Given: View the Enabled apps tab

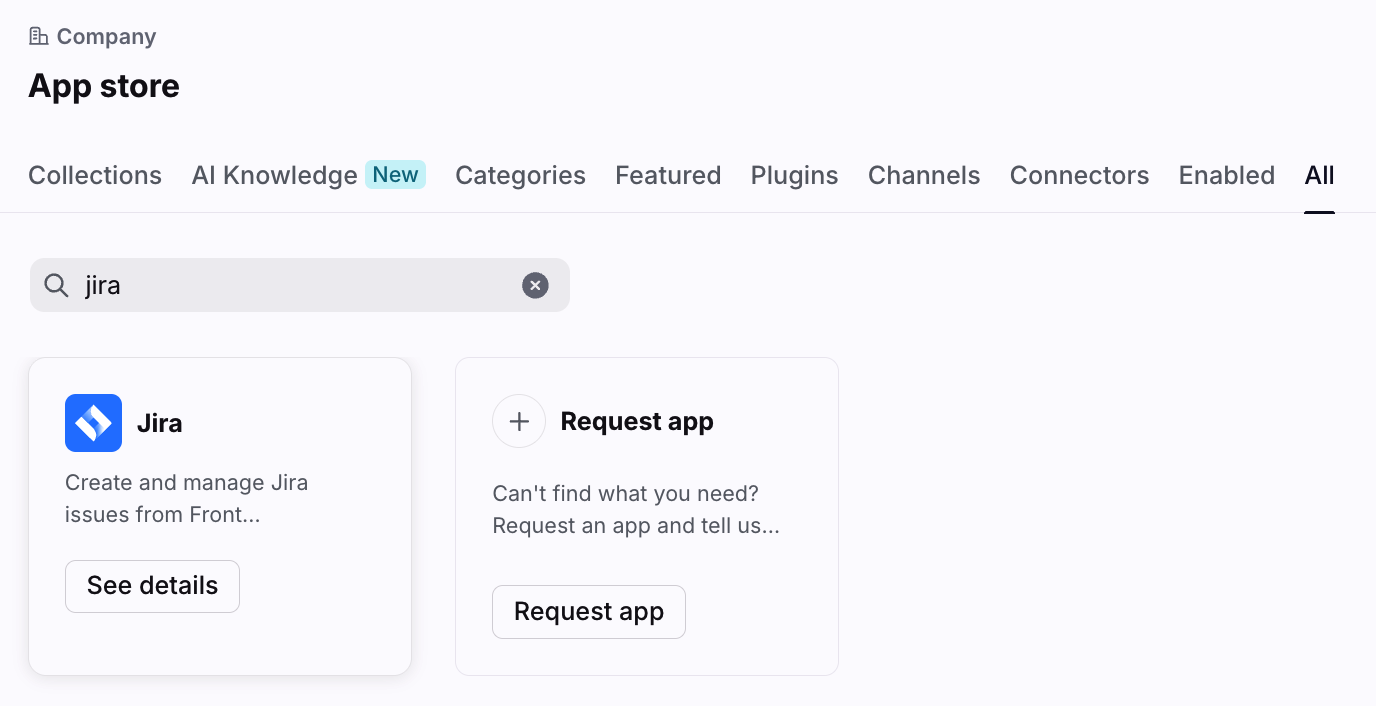Looking at the screenshot, I should pos(1226,175).
